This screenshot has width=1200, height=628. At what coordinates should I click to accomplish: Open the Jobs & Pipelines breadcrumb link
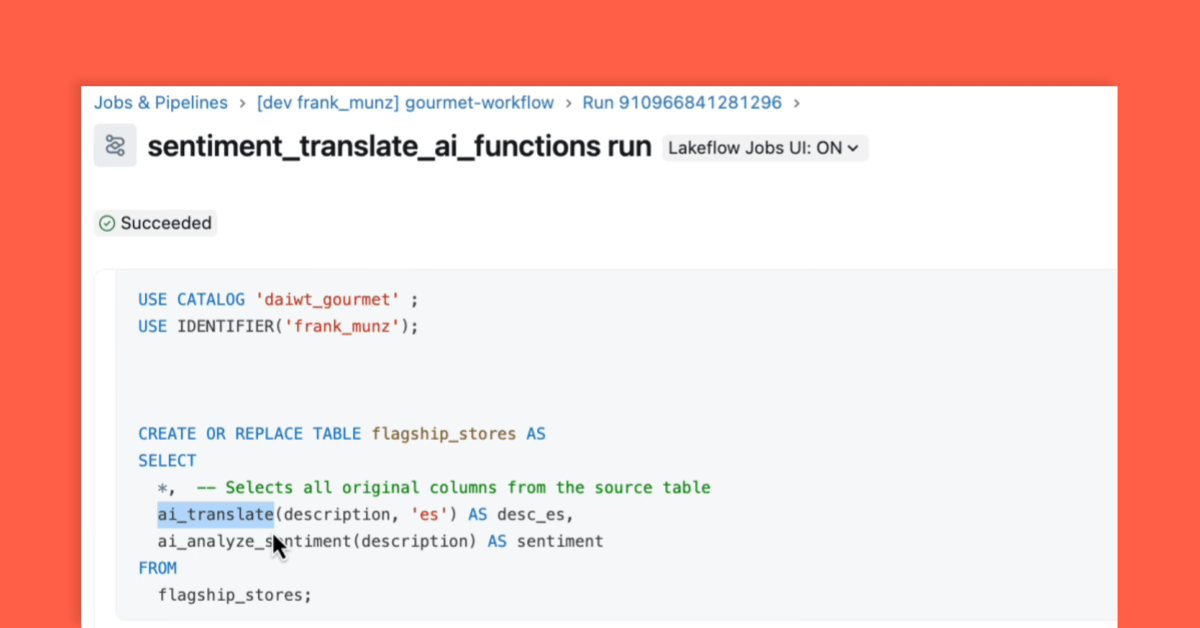tap(160, 102)
